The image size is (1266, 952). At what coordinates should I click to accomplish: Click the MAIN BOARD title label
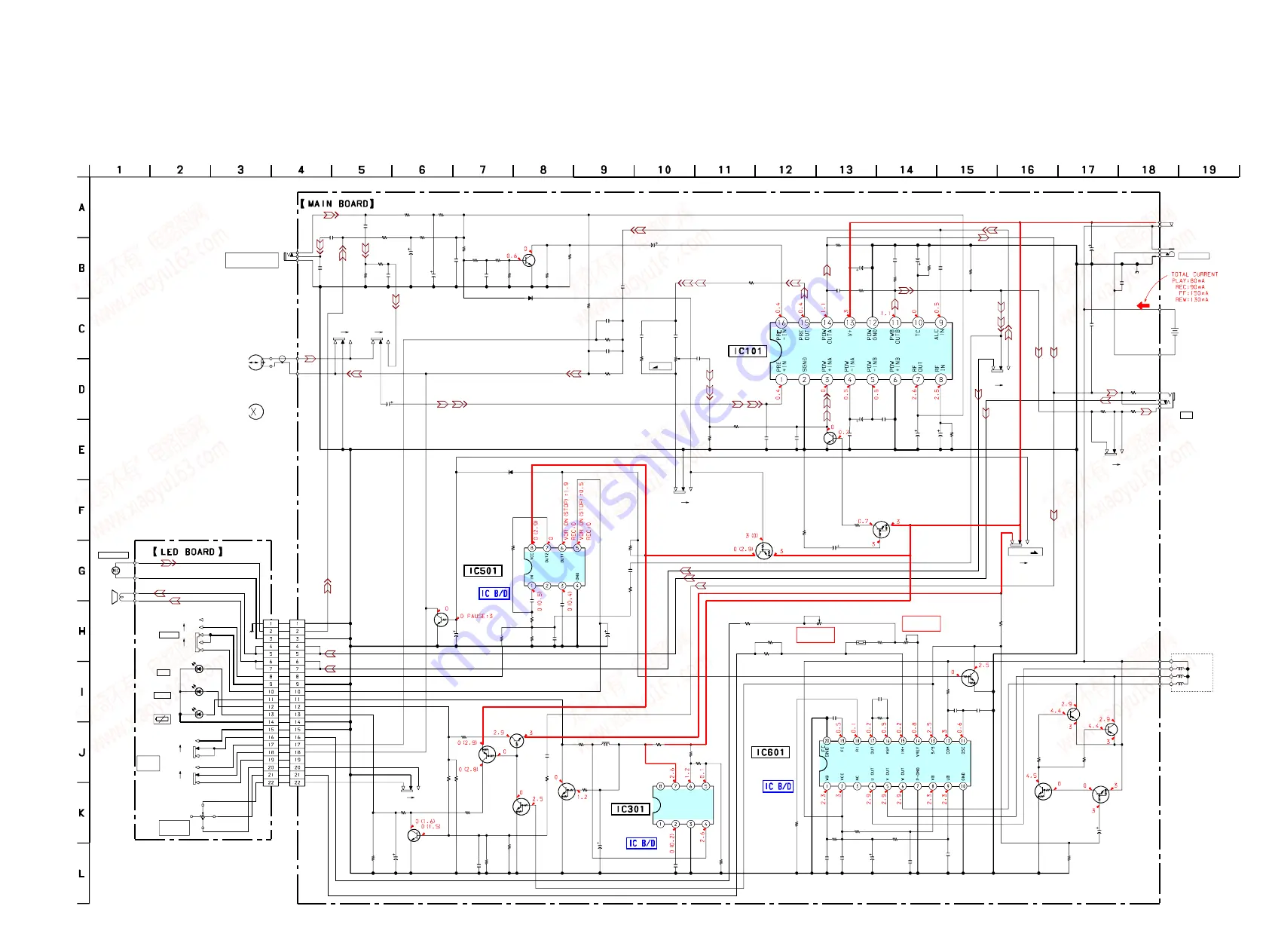338,204
